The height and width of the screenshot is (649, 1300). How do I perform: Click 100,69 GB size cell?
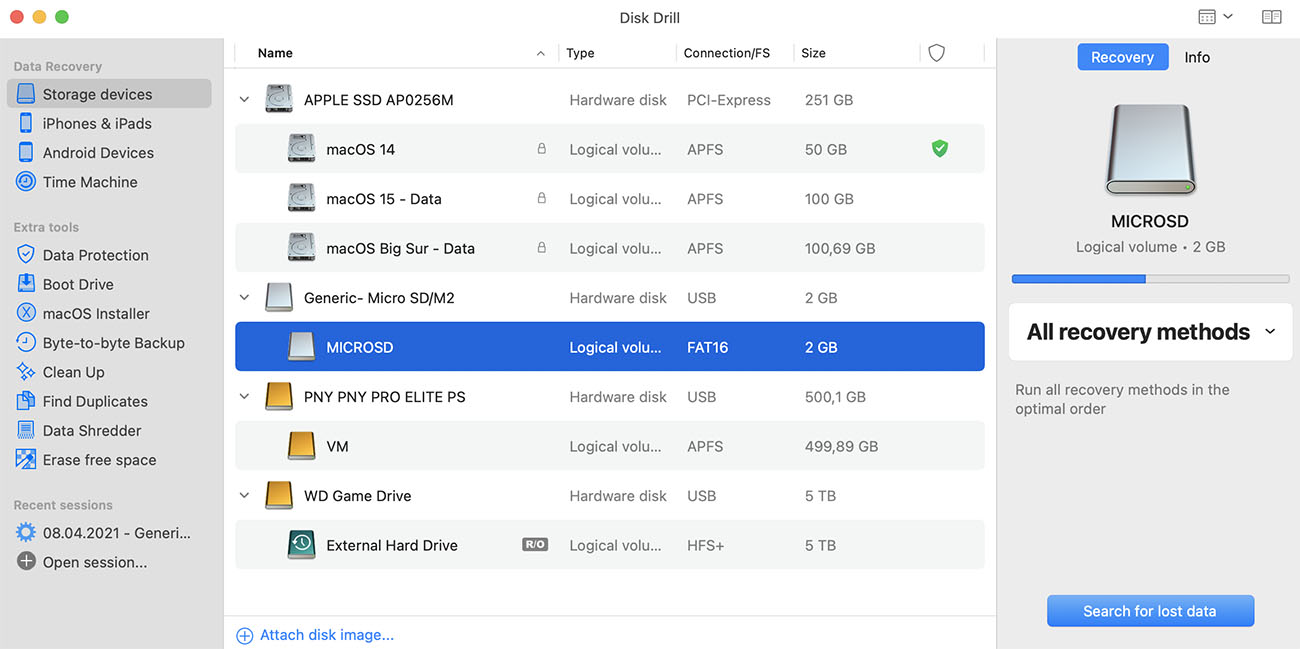pos(840,248)
